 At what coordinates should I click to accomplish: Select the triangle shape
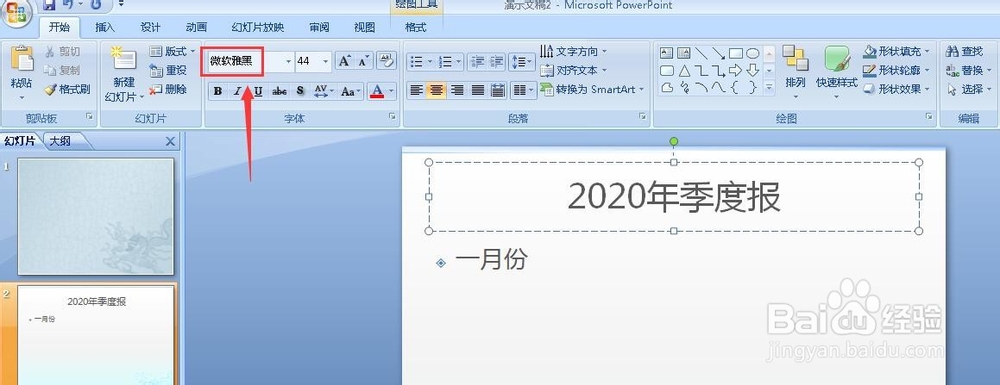pyautogui.click(x=684, y=70)
